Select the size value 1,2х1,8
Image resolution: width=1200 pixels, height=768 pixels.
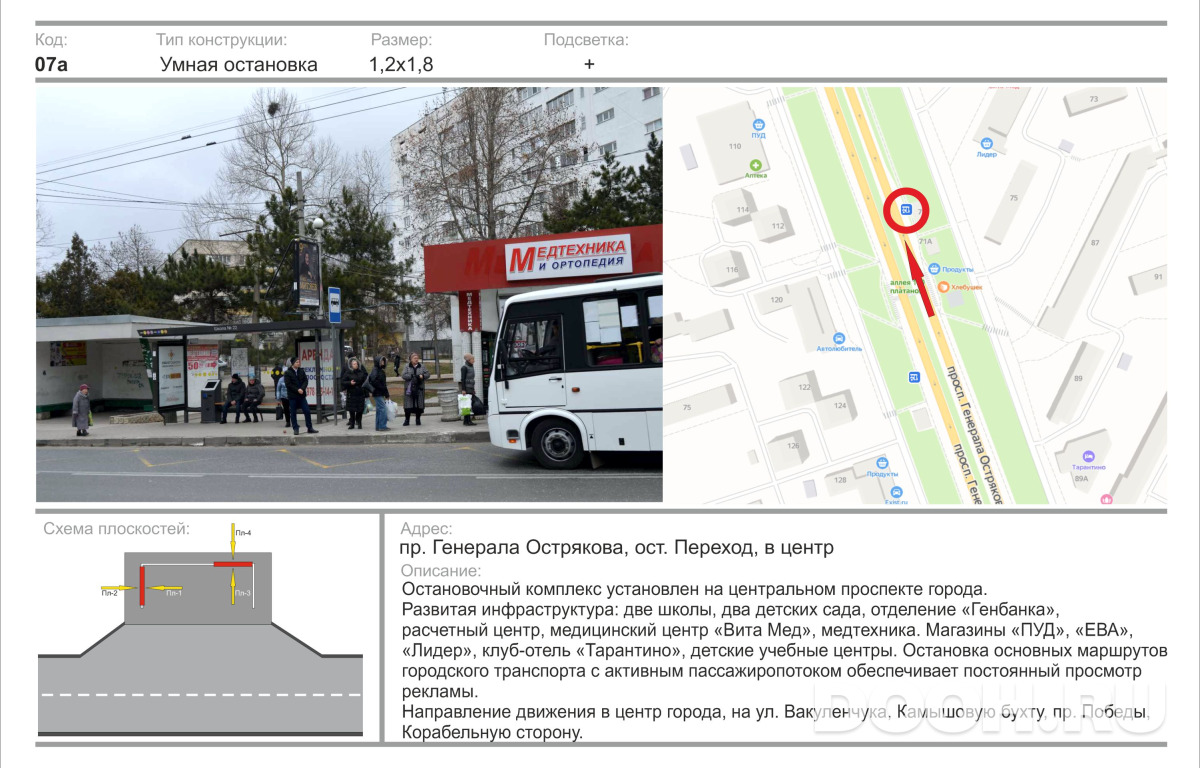point(401,65)
